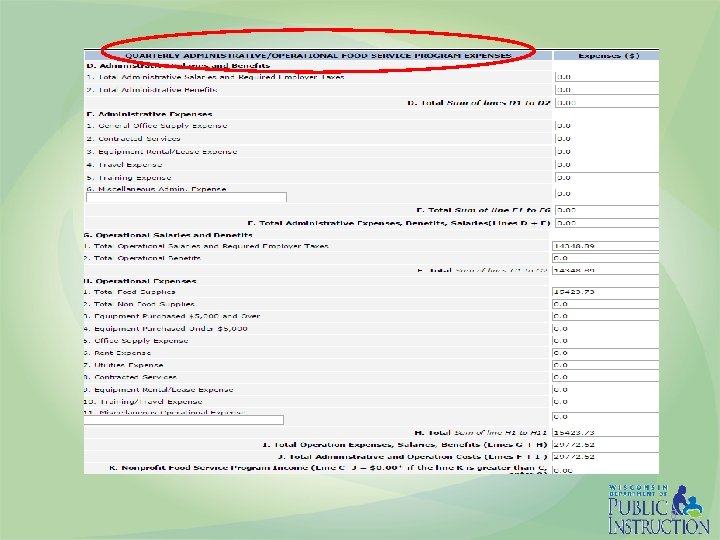The width and height of the screenshot is (720, 540).
Task: Click the Miscellaneous Admin. Expense amount field
Action: click(x=607, y=194)
